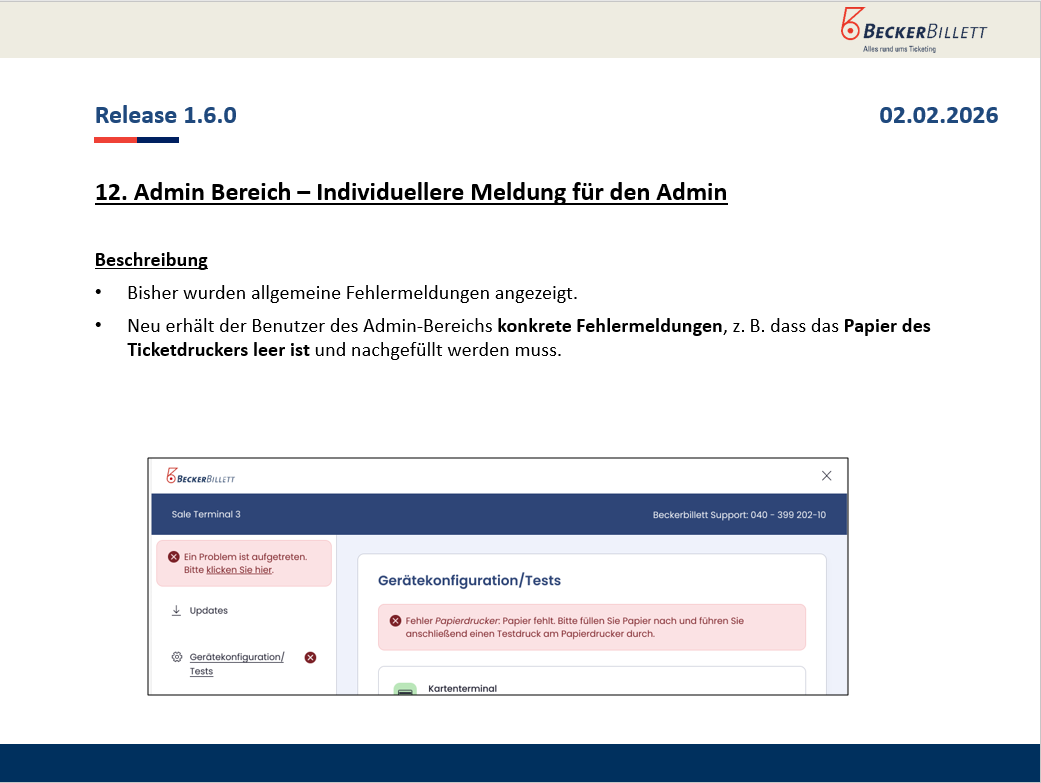The height and width of the screenshot is (783, 1041).
Task: Click the heading "12. Admin Bereich" section title
Action: point(411,192)
